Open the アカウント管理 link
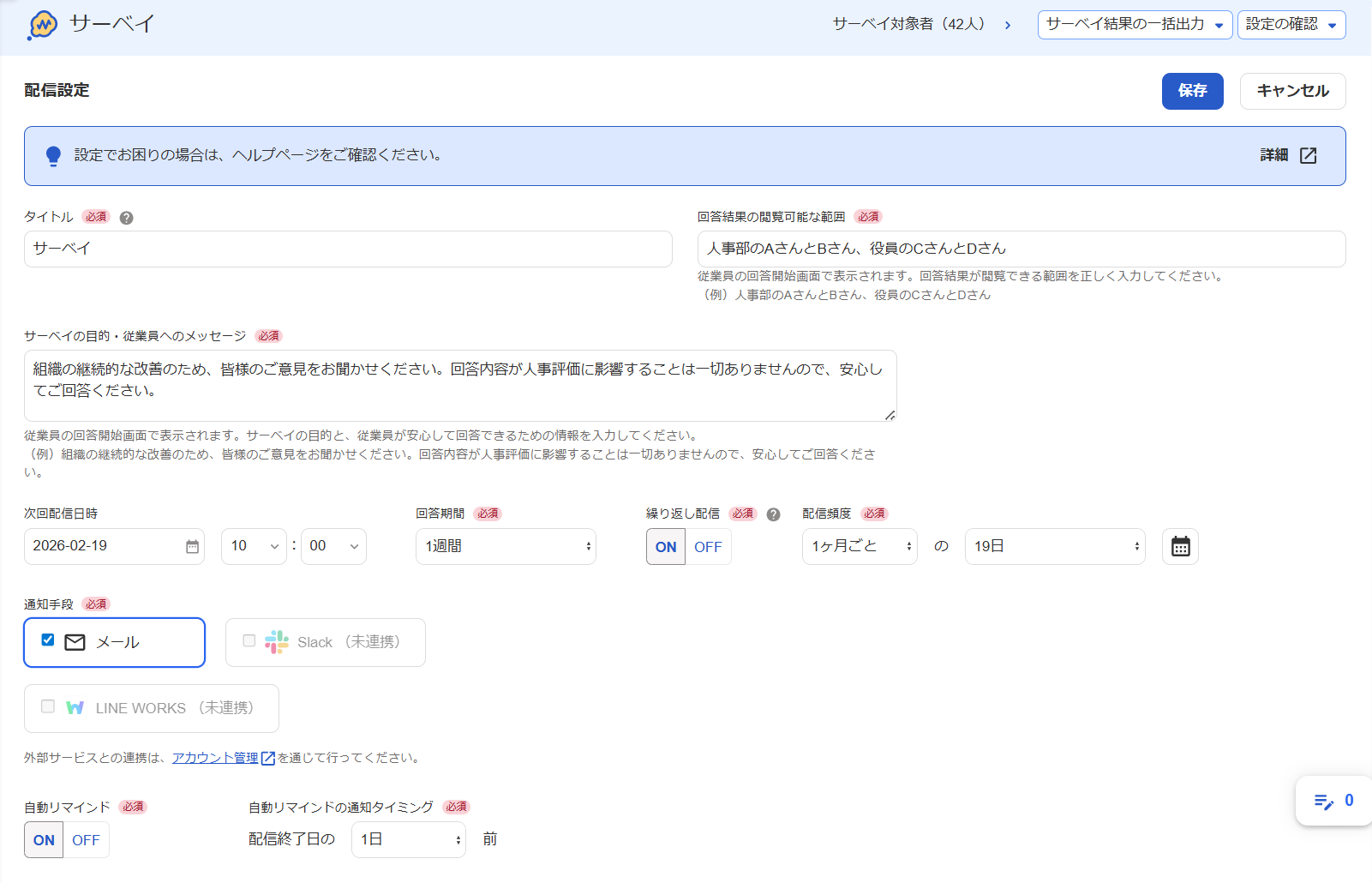The image size is (1372, 883). coord(215,758)
